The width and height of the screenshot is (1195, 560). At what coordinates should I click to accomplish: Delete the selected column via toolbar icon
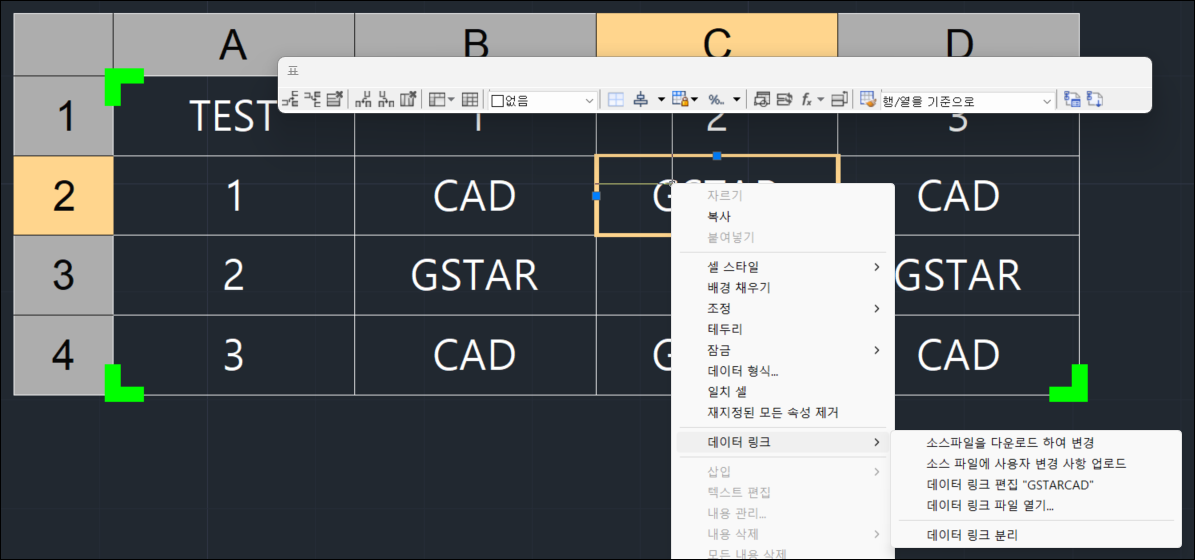(x=408, y=100)
